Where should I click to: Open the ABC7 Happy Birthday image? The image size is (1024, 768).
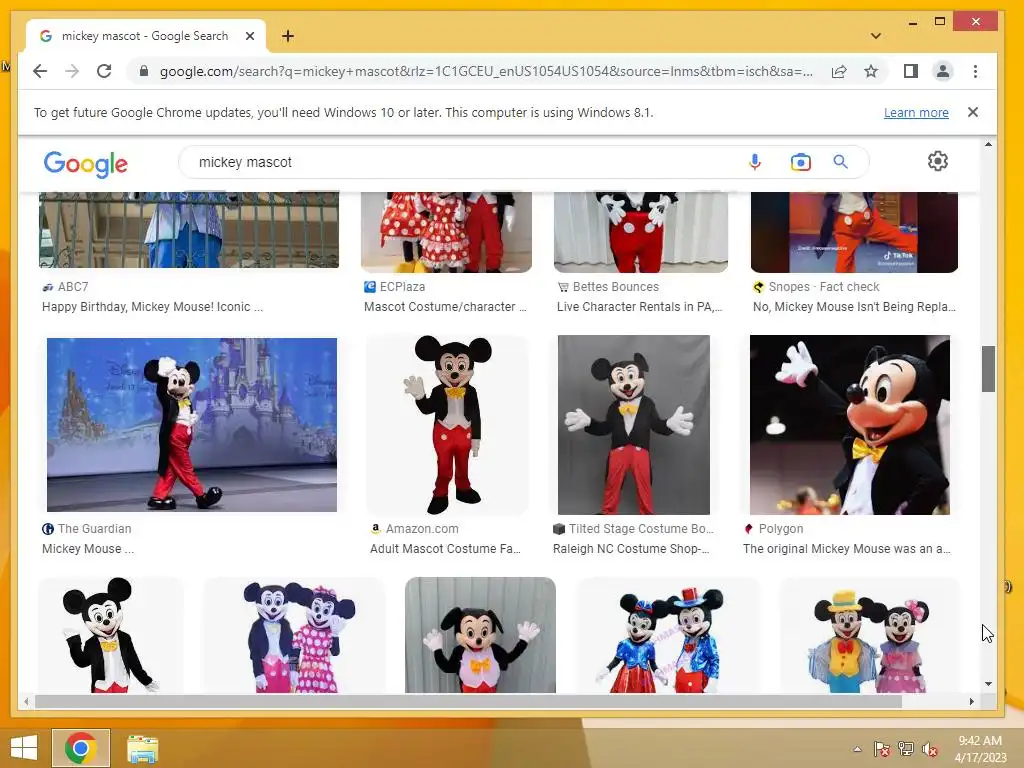[189, 230]
